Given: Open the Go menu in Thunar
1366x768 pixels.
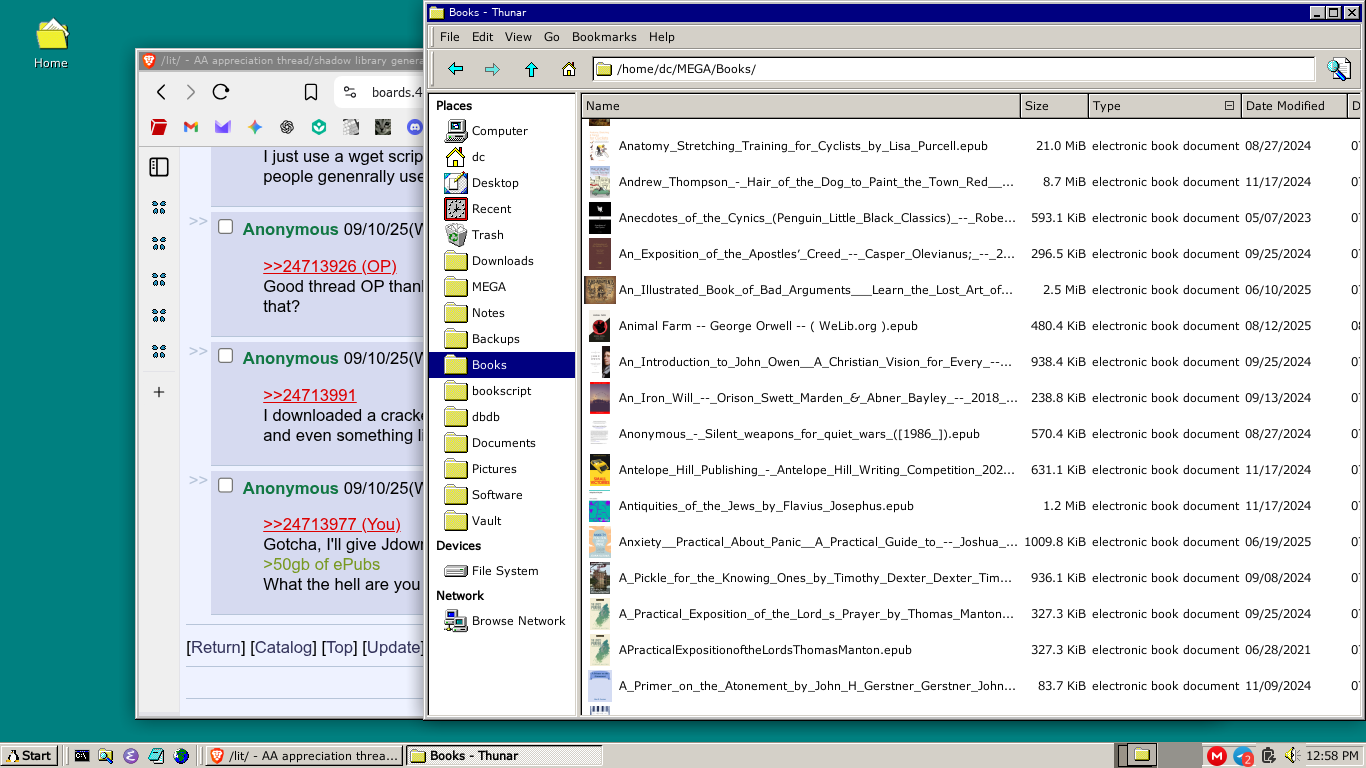Looking at the screenshot, I should [x=552, y=37].
